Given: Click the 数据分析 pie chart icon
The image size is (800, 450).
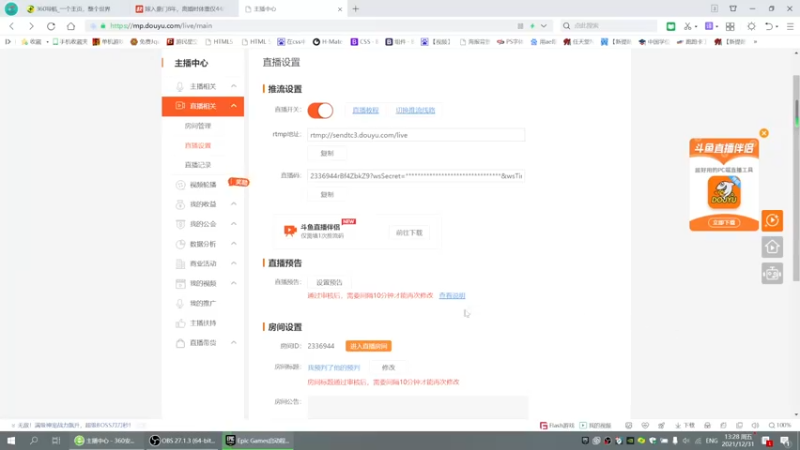Looking at the screenshot, I should (180, 244).
